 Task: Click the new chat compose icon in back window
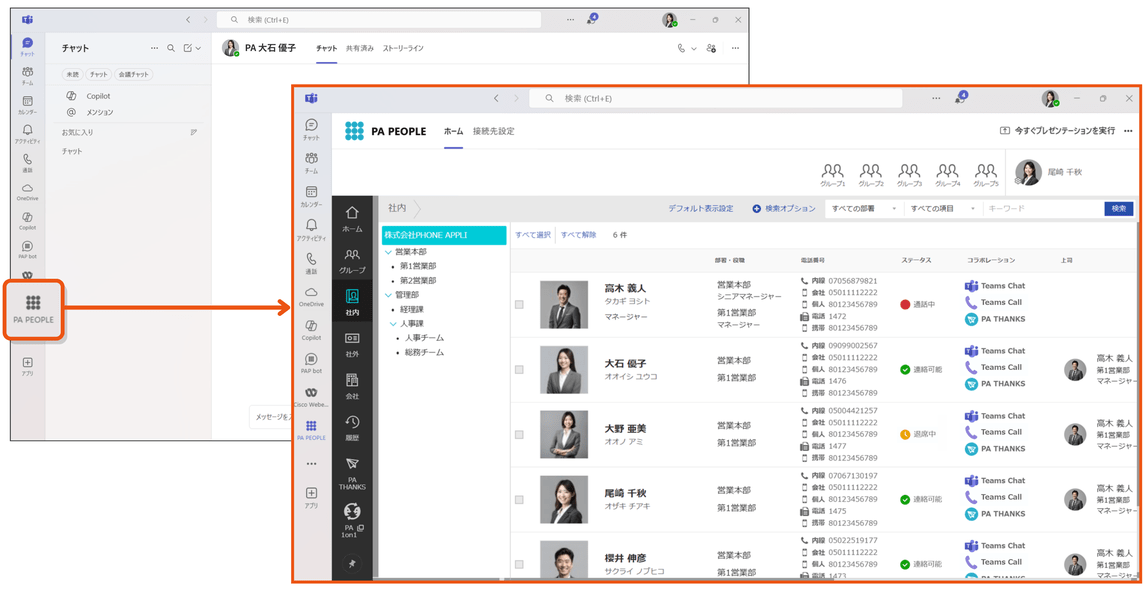[x=188, y=48]
